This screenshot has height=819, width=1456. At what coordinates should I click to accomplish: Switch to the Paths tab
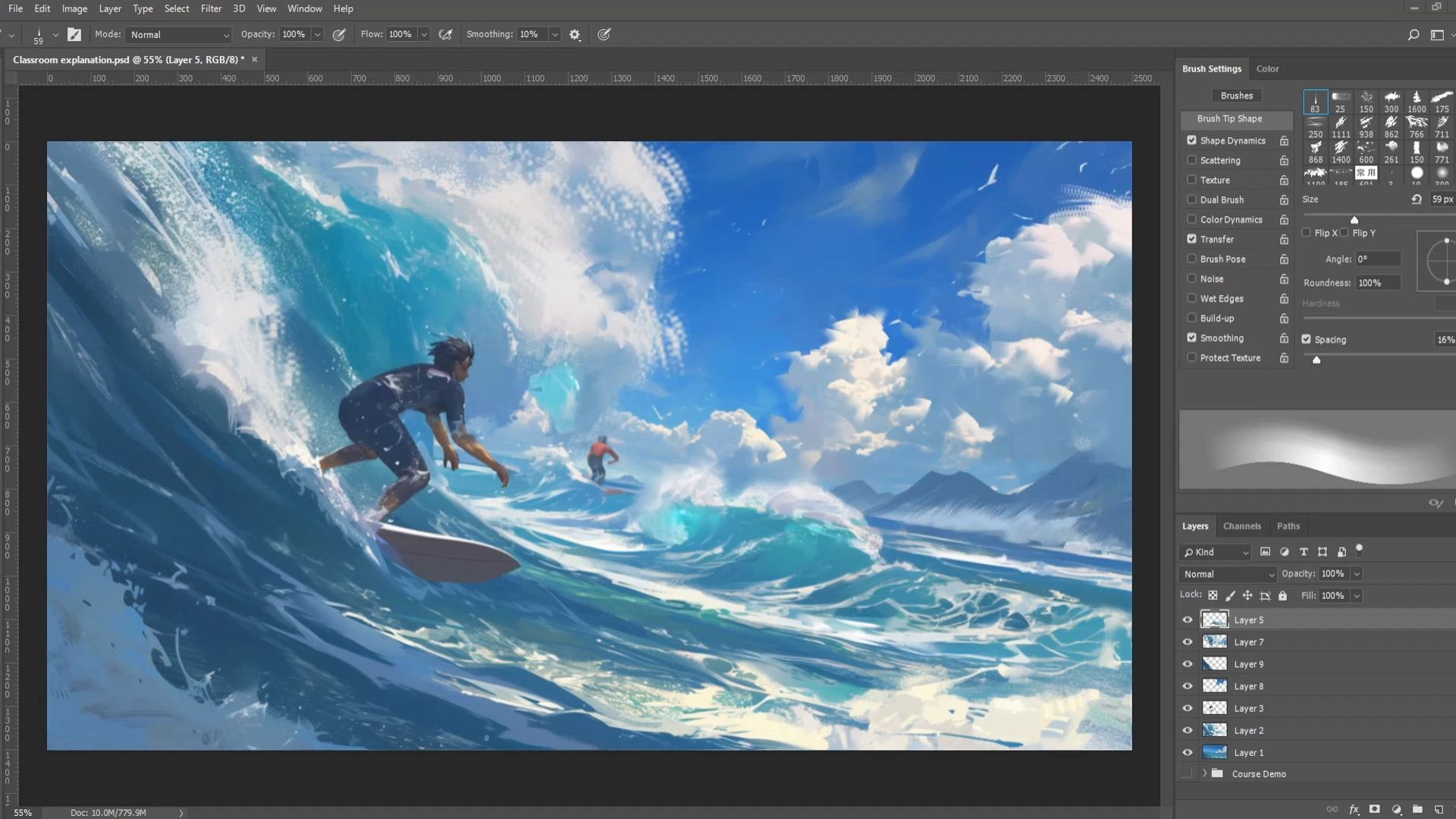pos(1288,526)
